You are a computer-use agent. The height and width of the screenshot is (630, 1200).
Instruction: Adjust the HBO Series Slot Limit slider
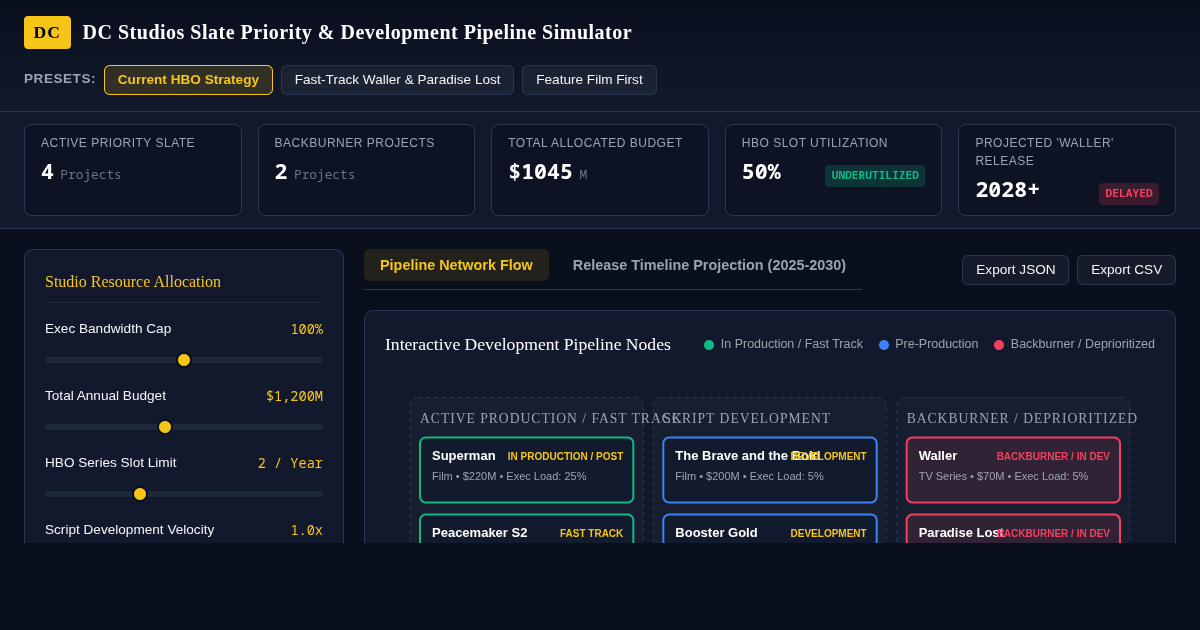point(184,494)
